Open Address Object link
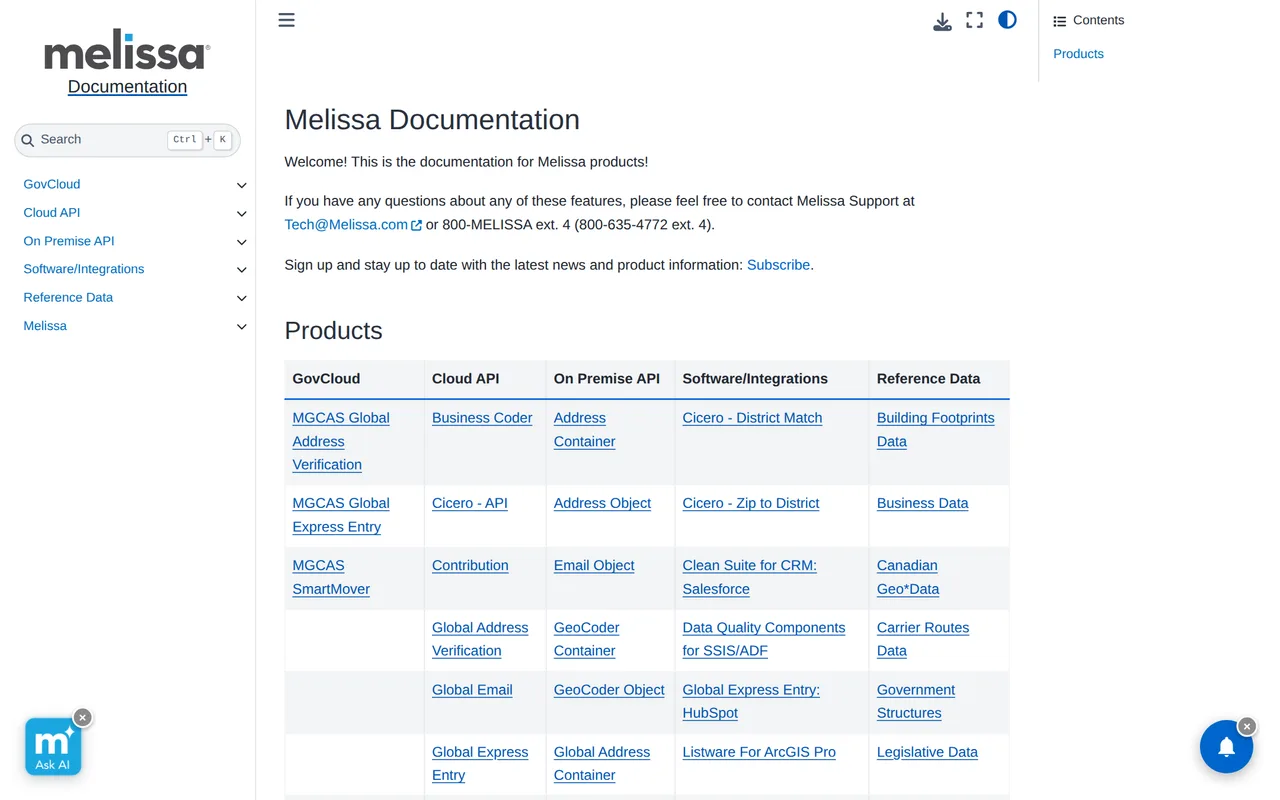This screenshot has width=1280, height=800. pos(602,503)
